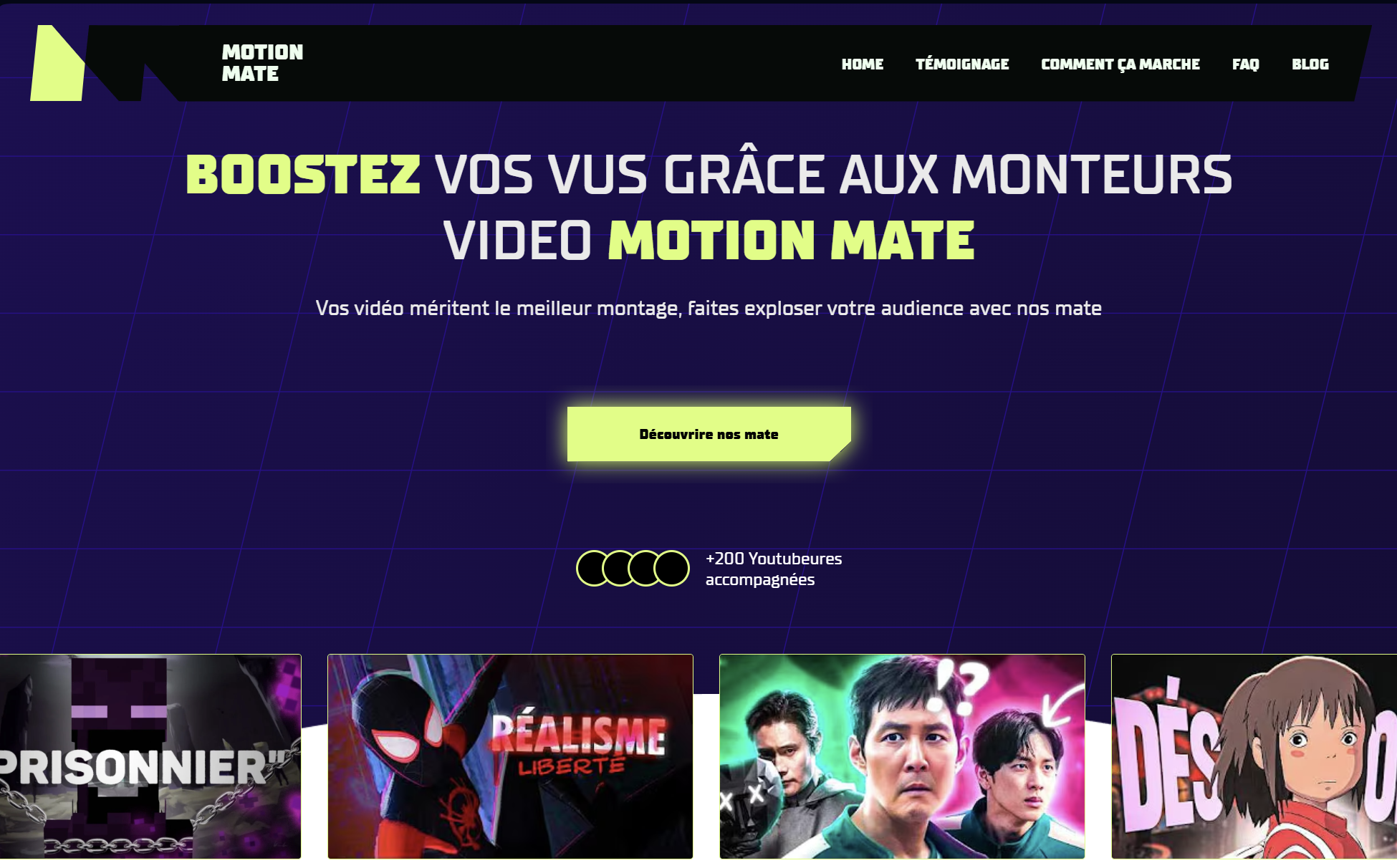Click the +200 Youtubeures accompagnées text

[774, 569]
